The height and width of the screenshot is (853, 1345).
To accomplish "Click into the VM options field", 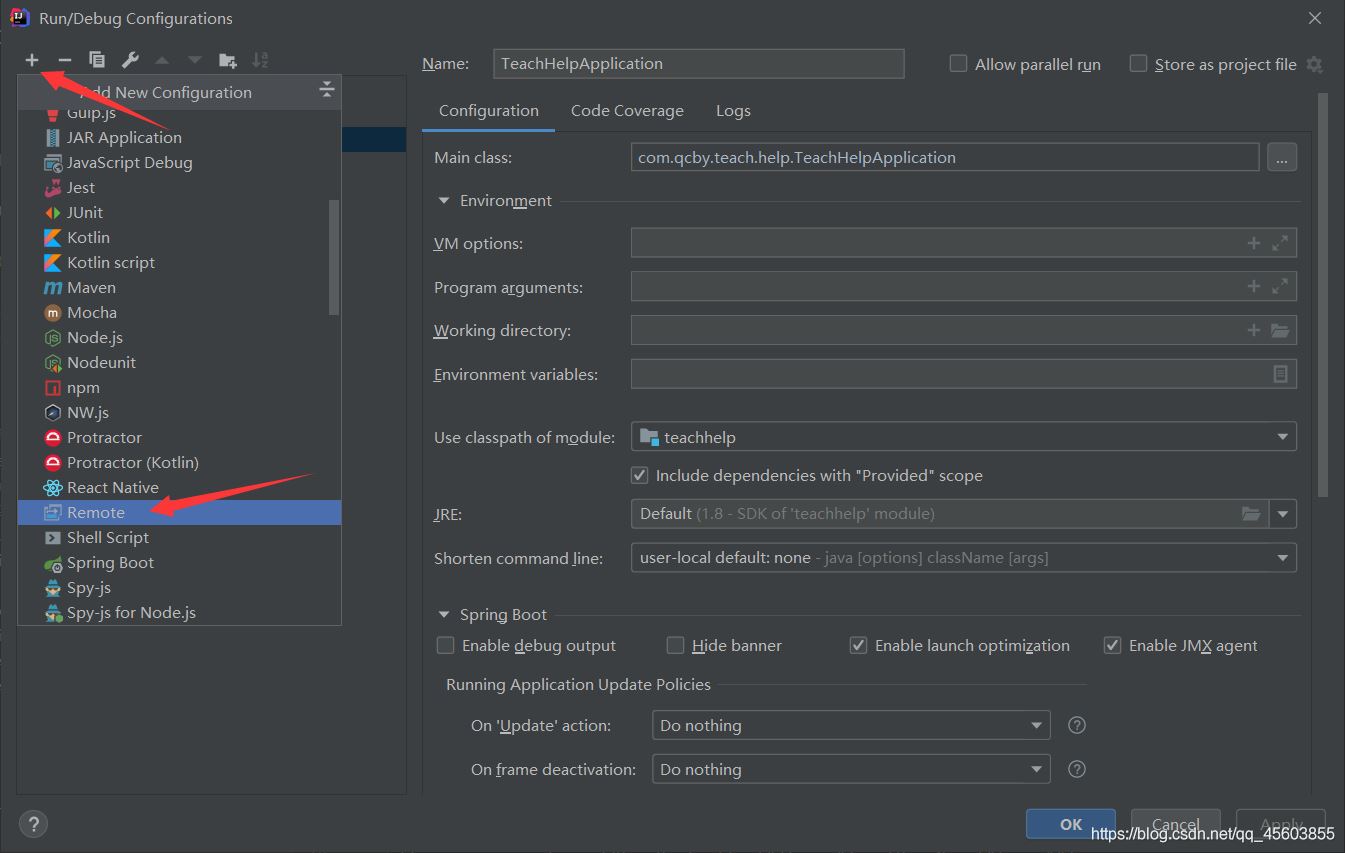I will pyautogui.click(x=935, y=244).
